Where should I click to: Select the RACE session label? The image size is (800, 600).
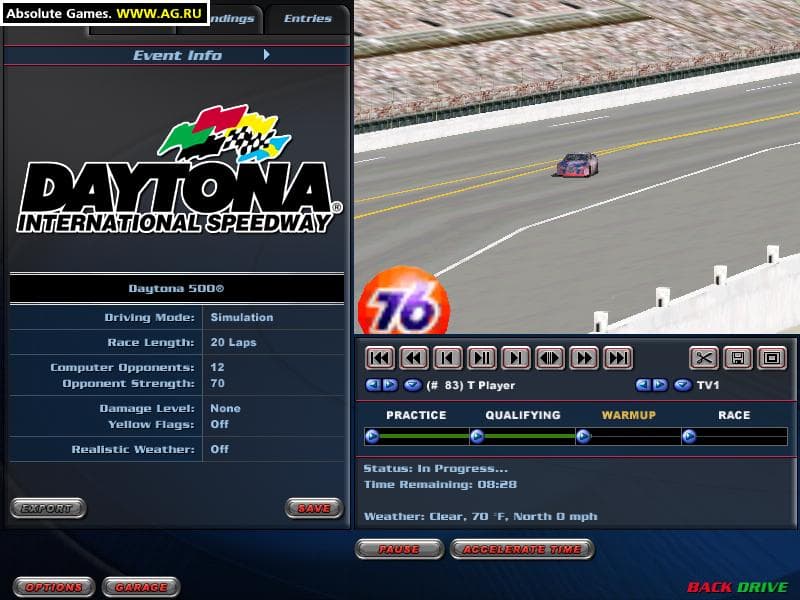tap(734, 415)
